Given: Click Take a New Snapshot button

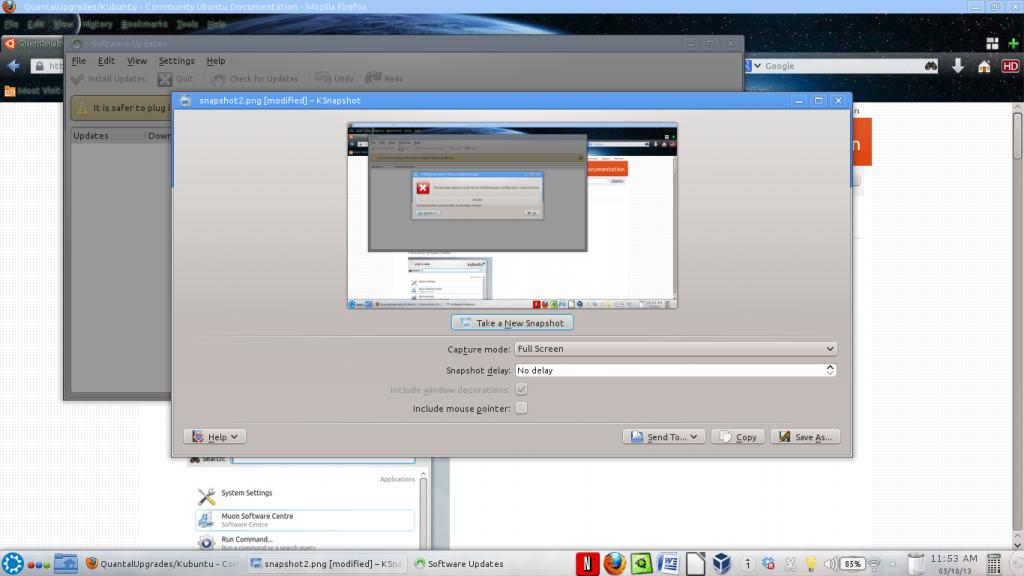Looking at the screenshot, I should [512, 323].
